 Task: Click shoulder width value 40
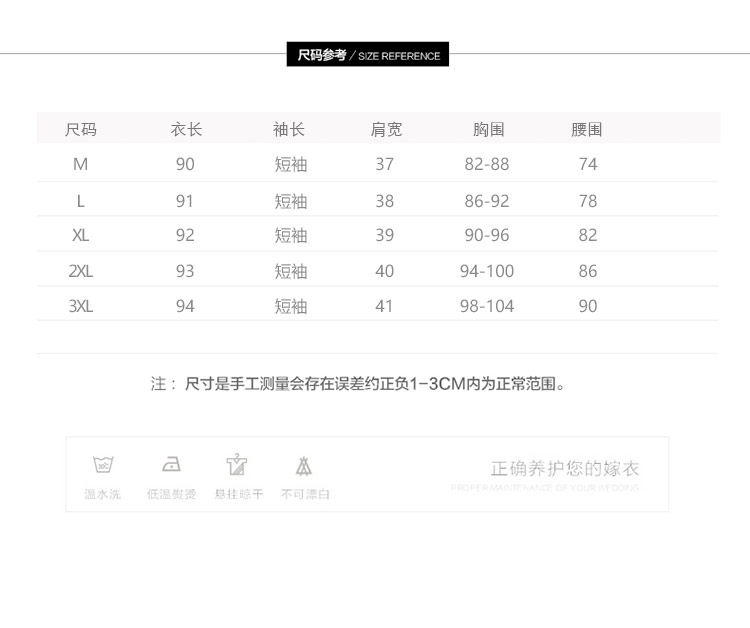385,271
